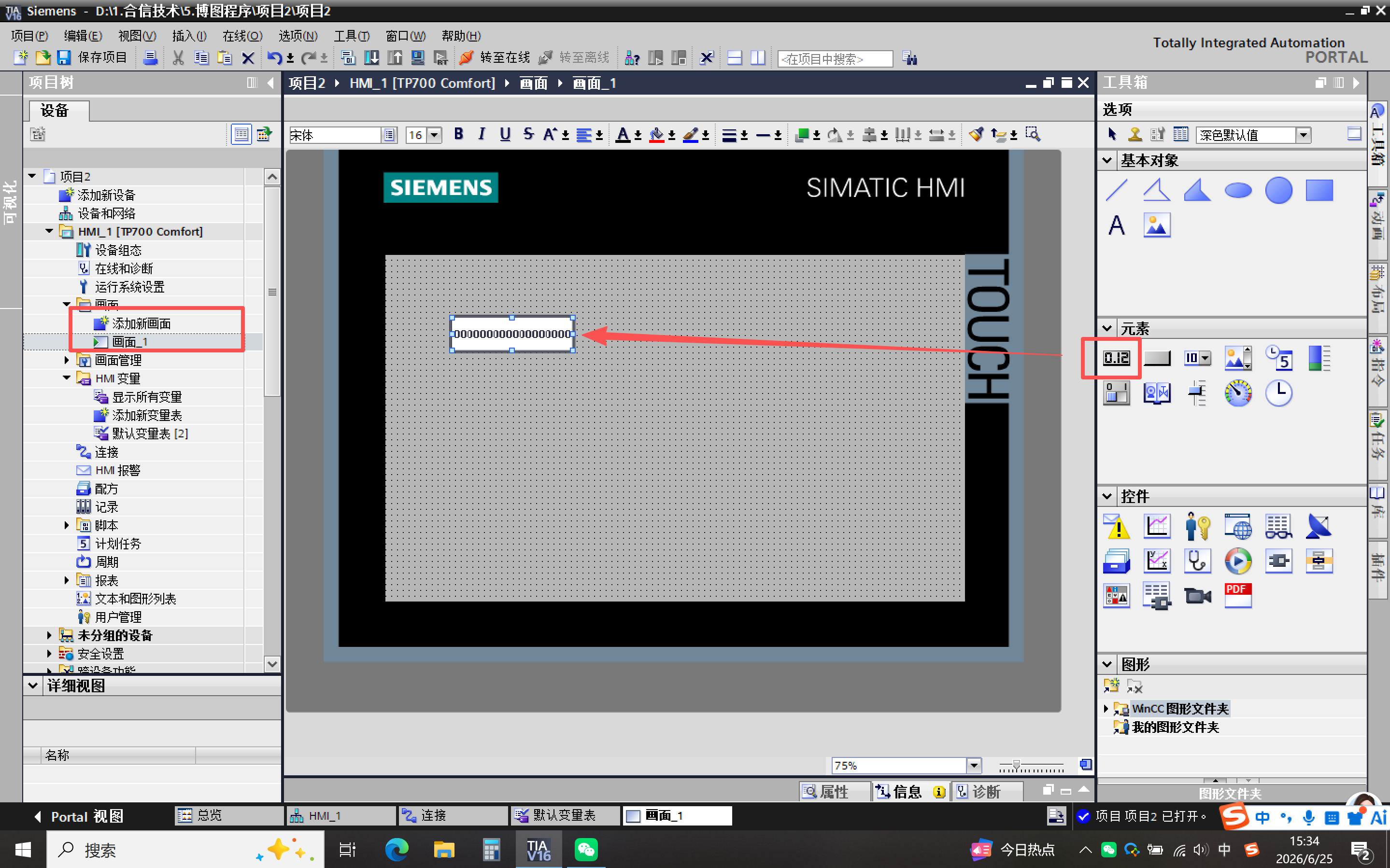Viewport: 1390px width, 868px height.
Task: Collapse the 基本对象 toolbox section
Action: 1107,160
